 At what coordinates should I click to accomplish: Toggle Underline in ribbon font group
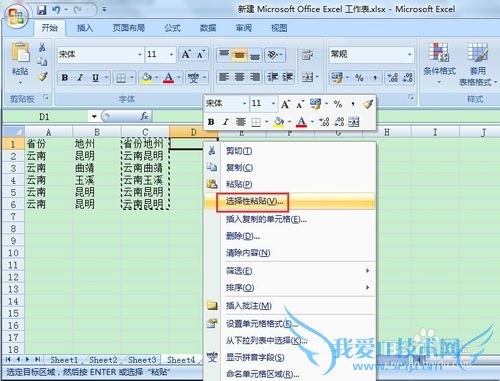click(95, 78)
